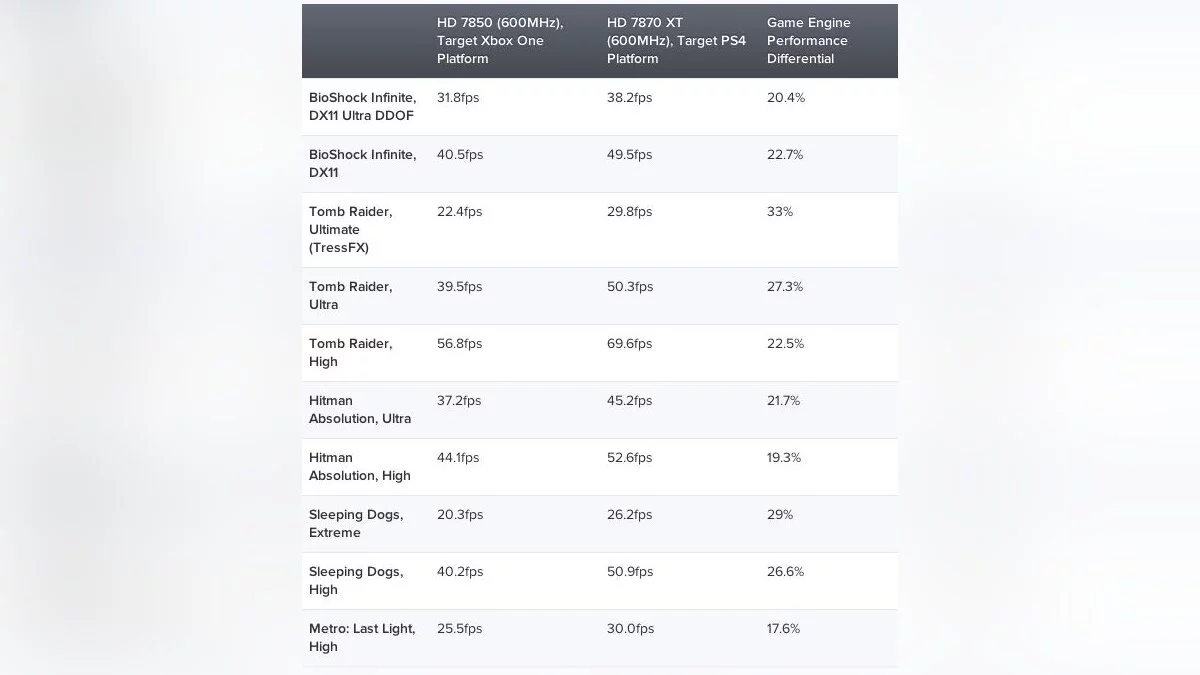Click the Game Engine Performance Differential header
This screenshot has width=1200, height=675.
tap(807, 41)
